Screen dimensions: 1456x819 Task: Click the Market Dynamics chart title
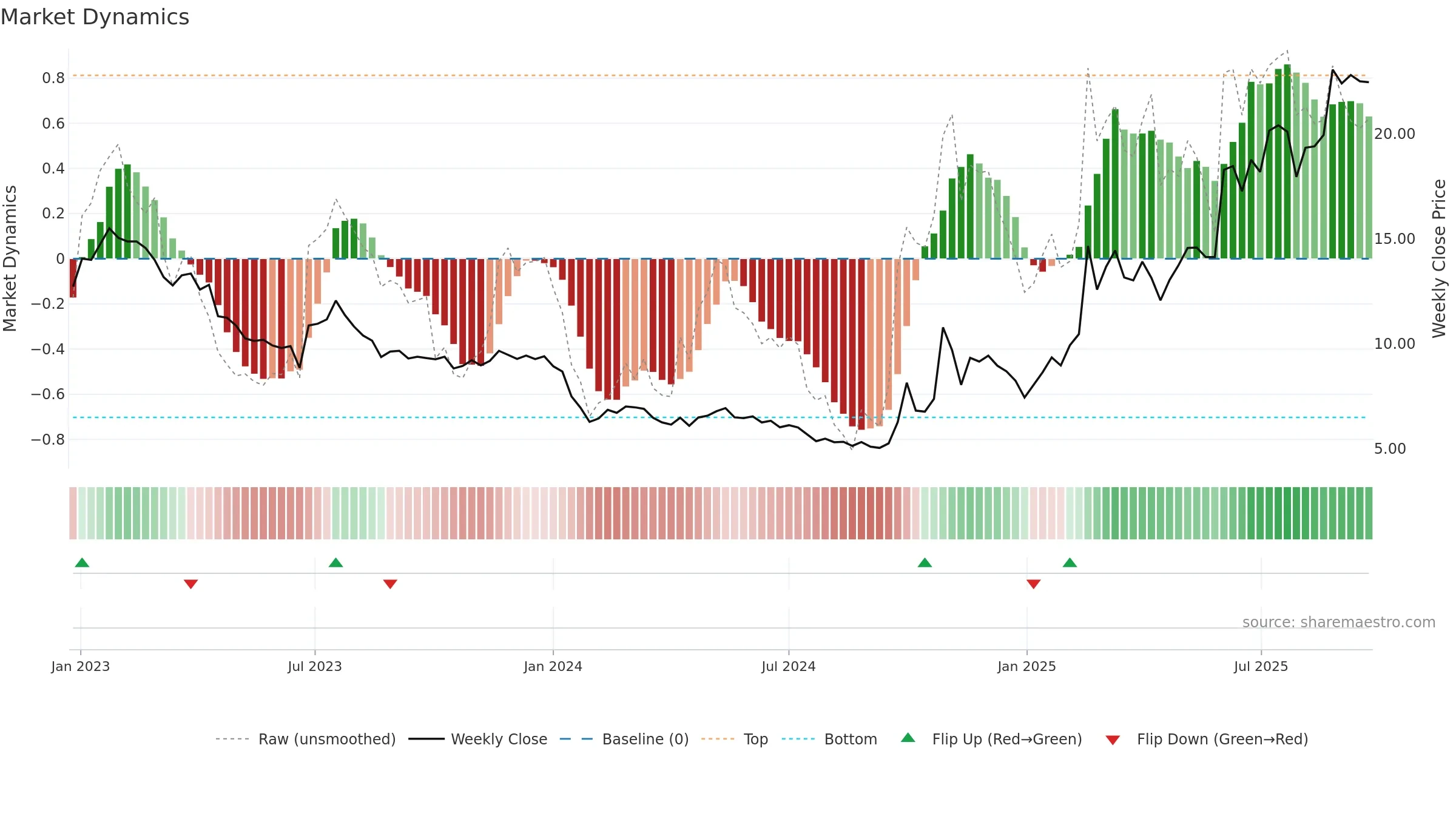tap(95, 17)
